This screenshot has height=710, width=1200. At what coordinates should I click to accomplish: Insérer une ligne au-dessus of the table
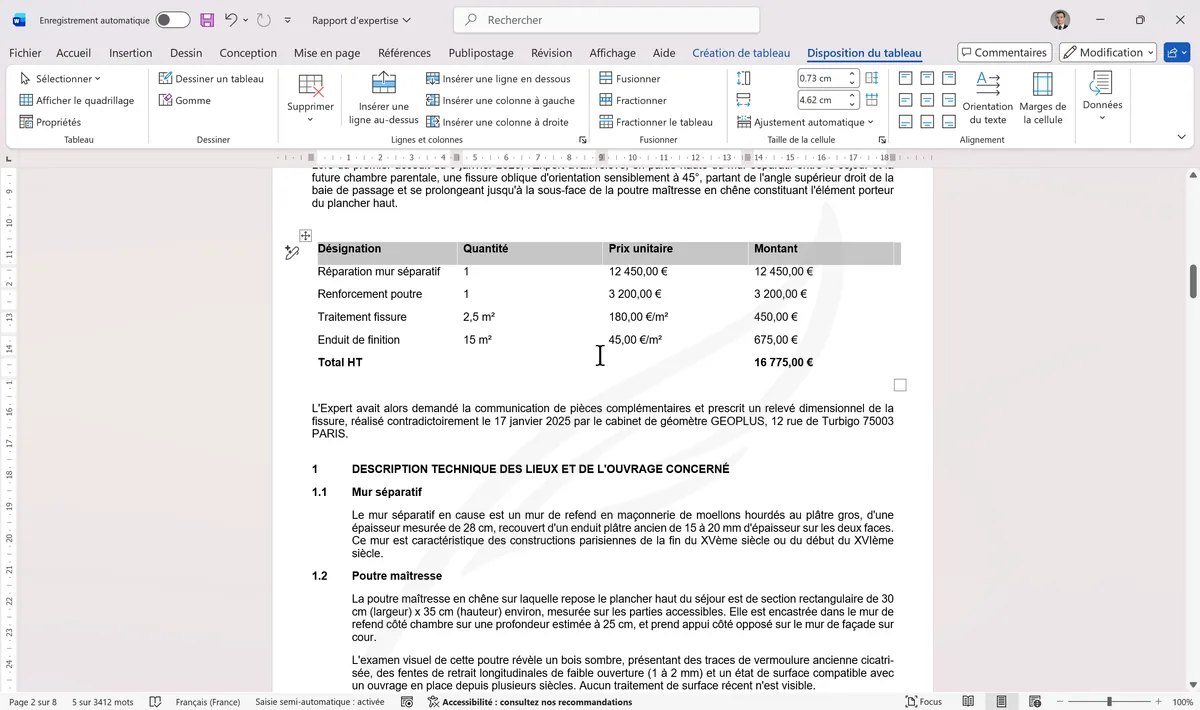[x=383, y=100]
